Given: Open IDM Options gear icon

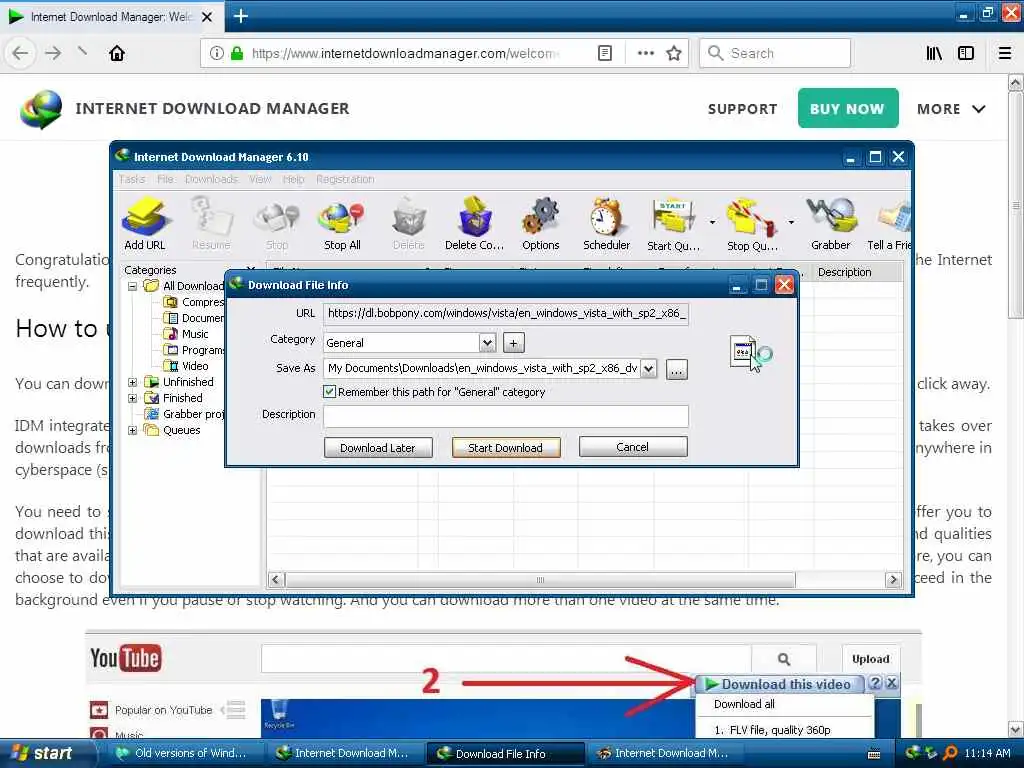Looking at the screenshot, I should [540, 225].
